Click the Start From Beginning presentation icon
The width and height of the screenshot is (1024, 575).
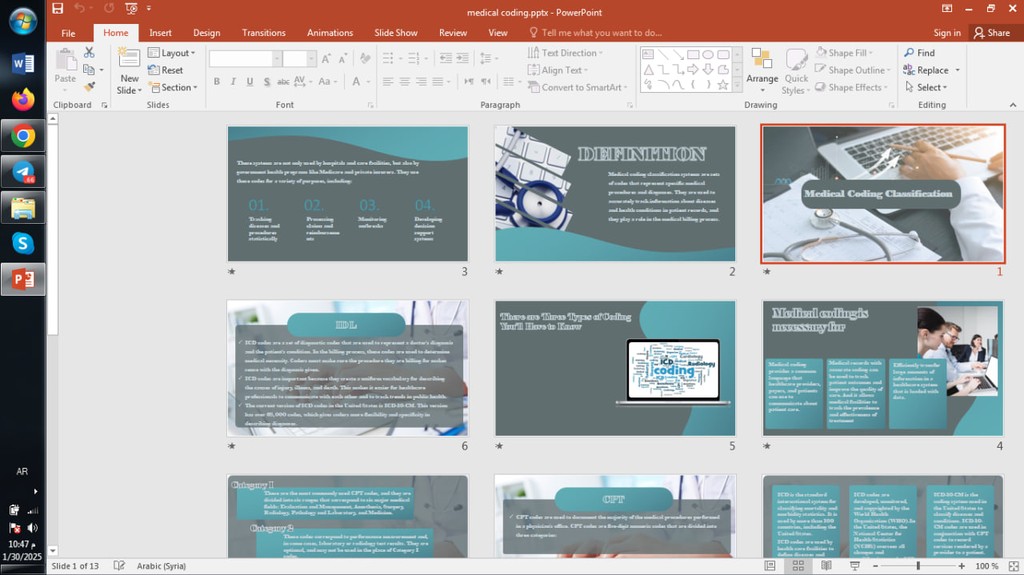131,8
